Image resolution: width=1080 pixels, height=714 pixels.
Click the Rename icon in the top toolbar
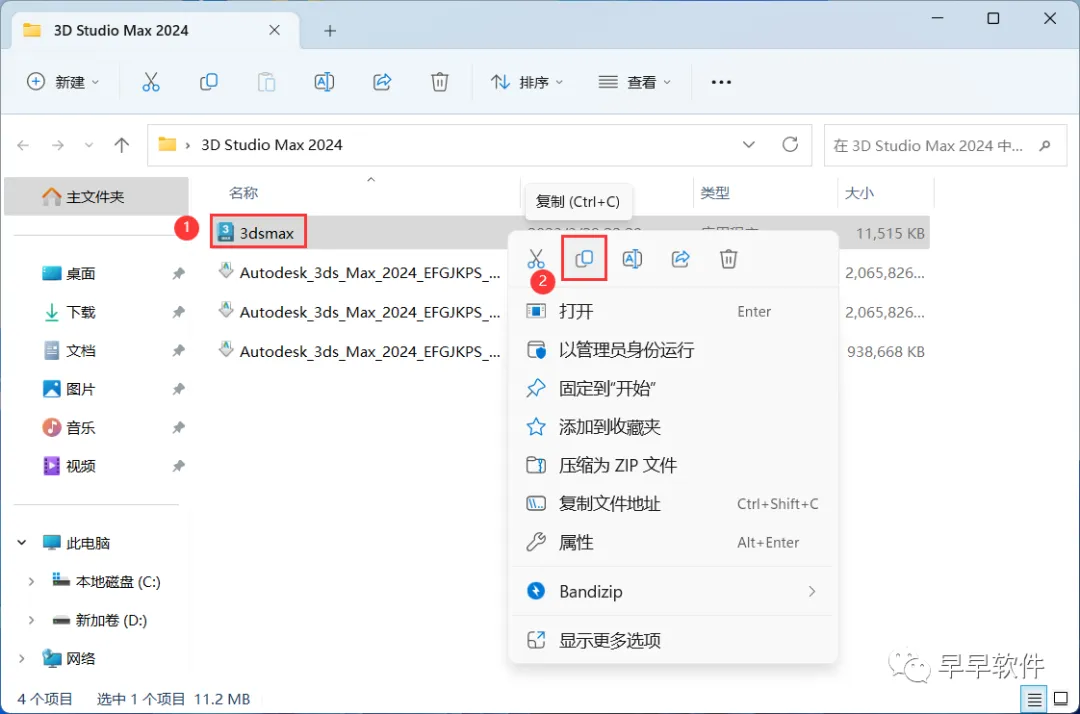pyautogui.click(x=324, y=82)
